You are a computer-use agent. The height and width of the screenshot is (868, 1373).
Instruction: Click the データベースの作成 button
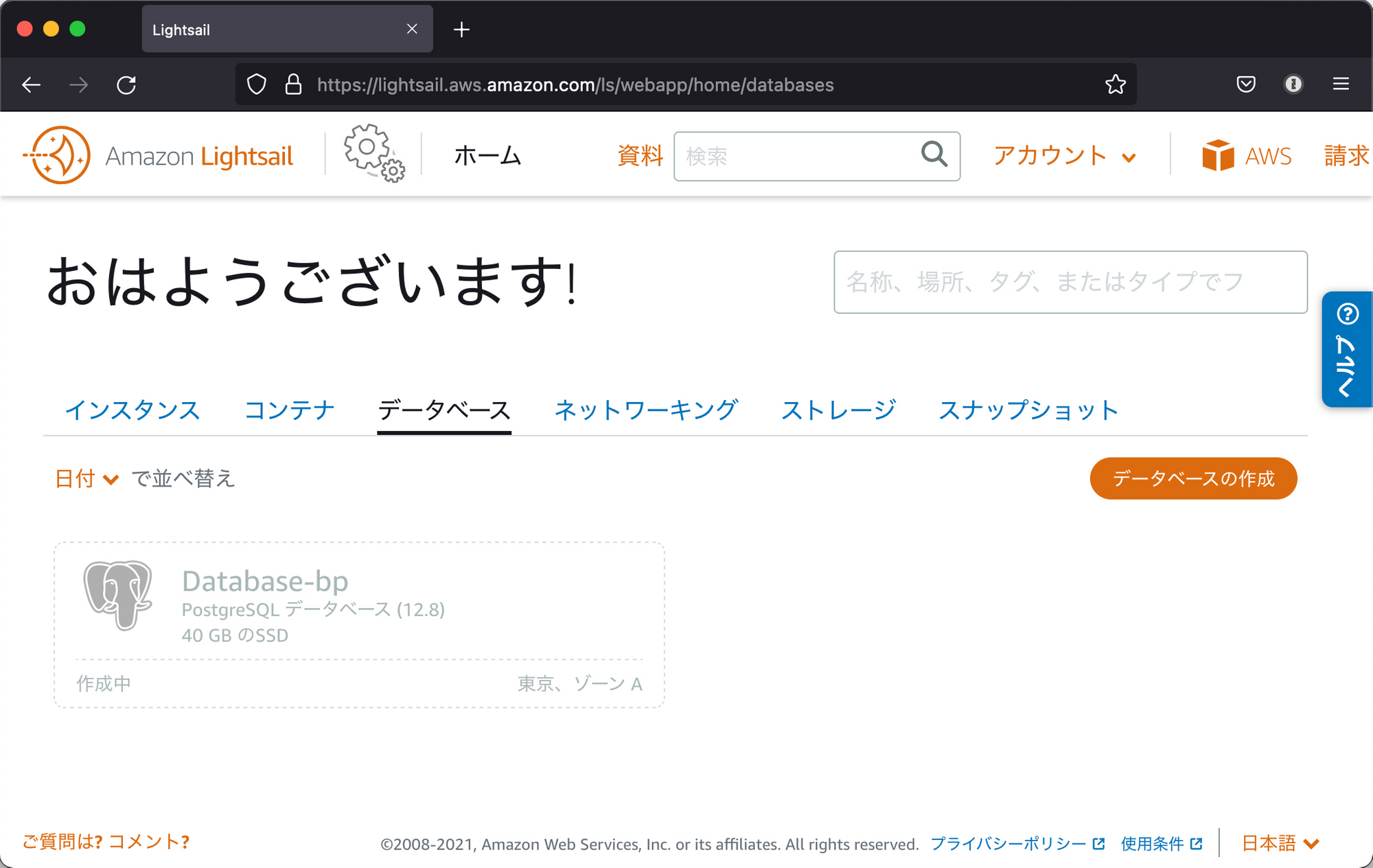(1193, 478)
